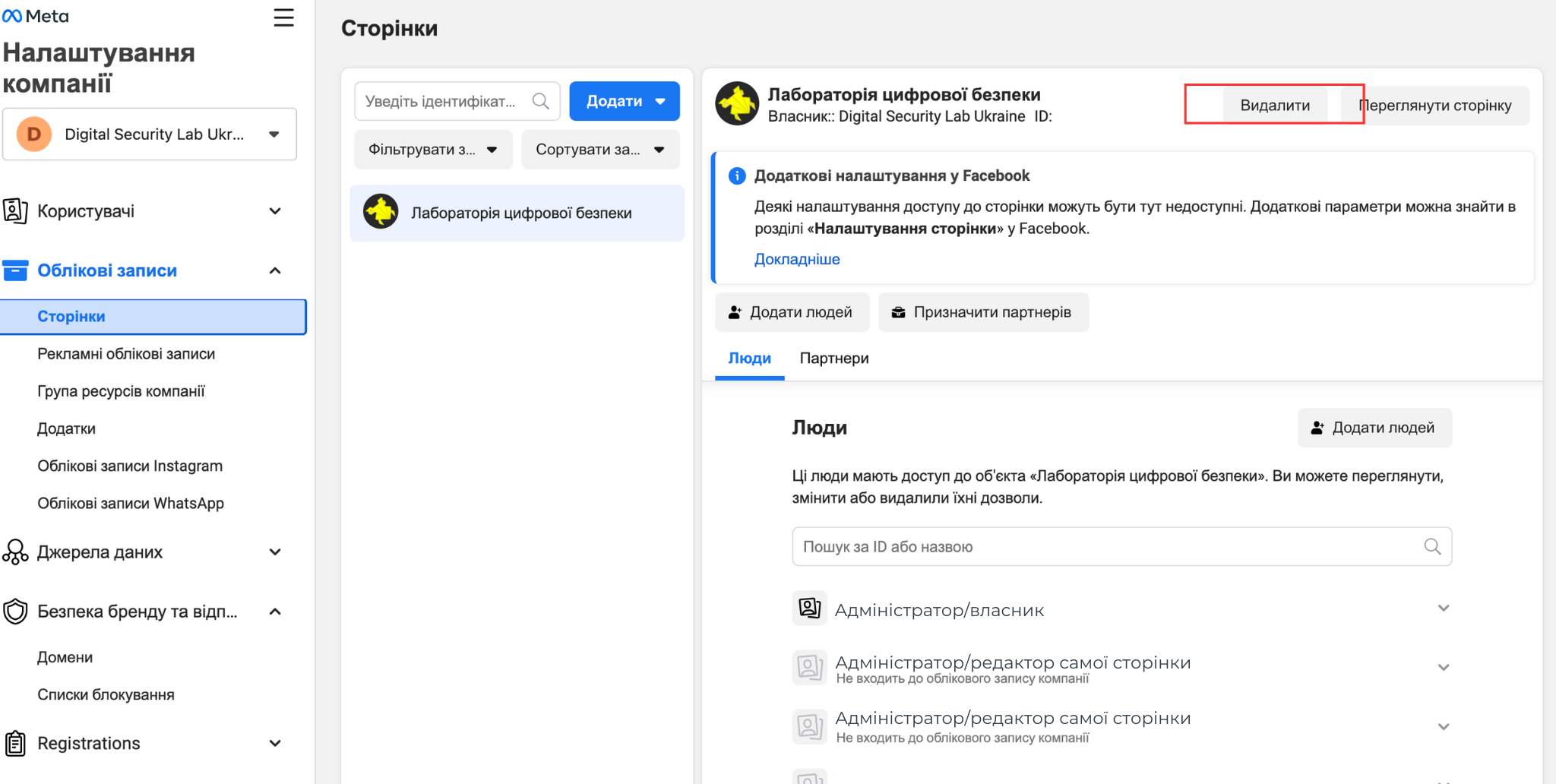Click the info icon in Facebook settings notice

coord(736,175)
